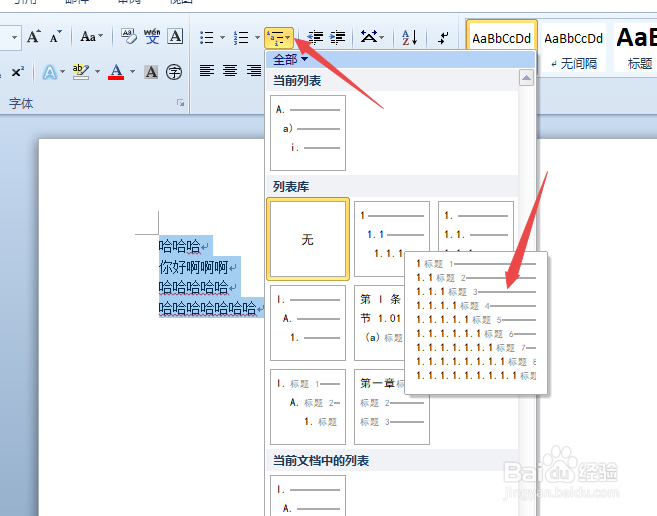657x516 pixels.
Task: Click the Character Border icon
Action: 175,36
